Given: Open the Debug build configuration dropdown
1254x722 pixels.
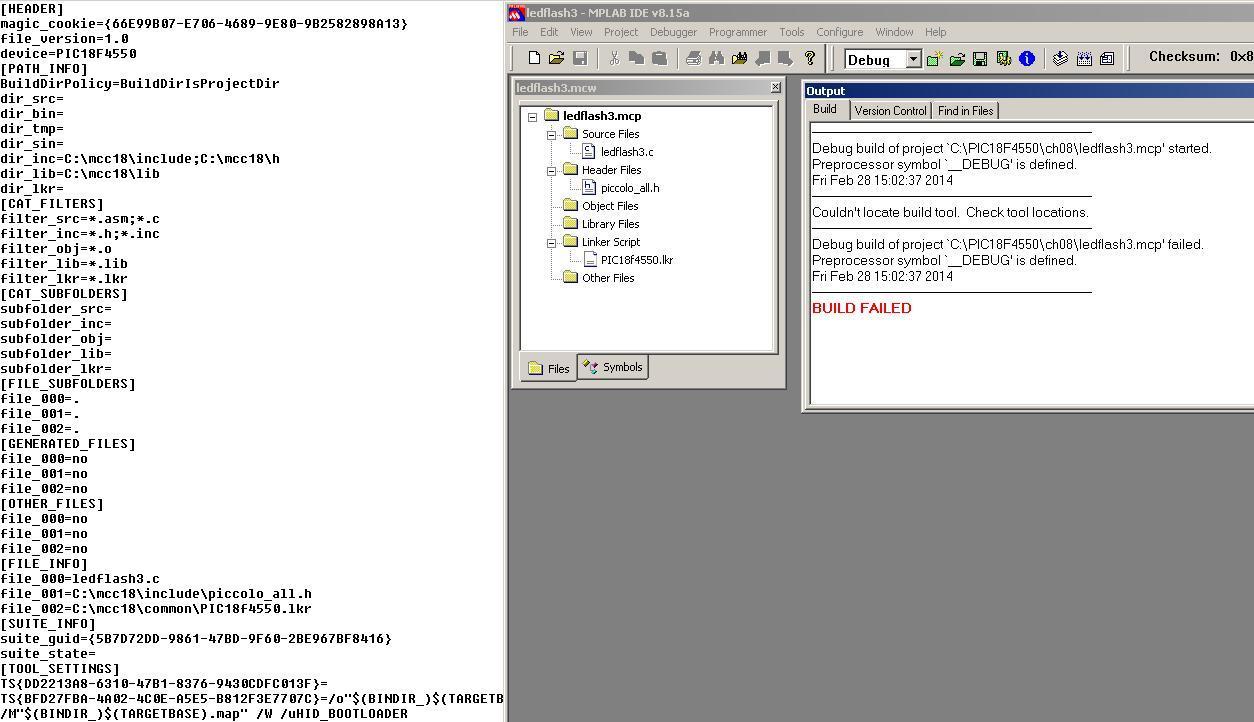Looking at the screenshot, I should tap(913, 59).
